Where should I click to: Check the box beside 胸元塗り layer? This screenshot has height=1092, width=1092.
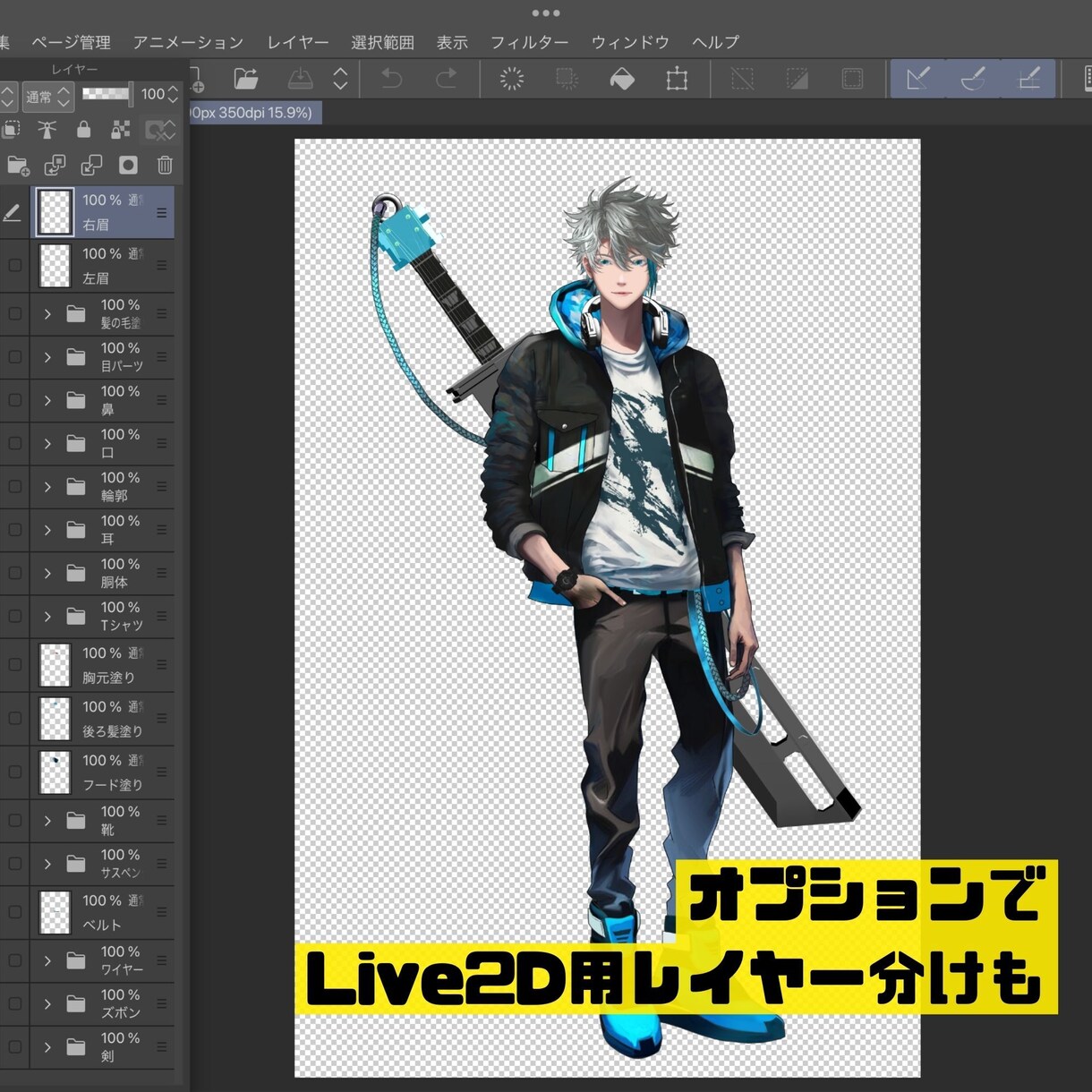click(x=14, y=665)
